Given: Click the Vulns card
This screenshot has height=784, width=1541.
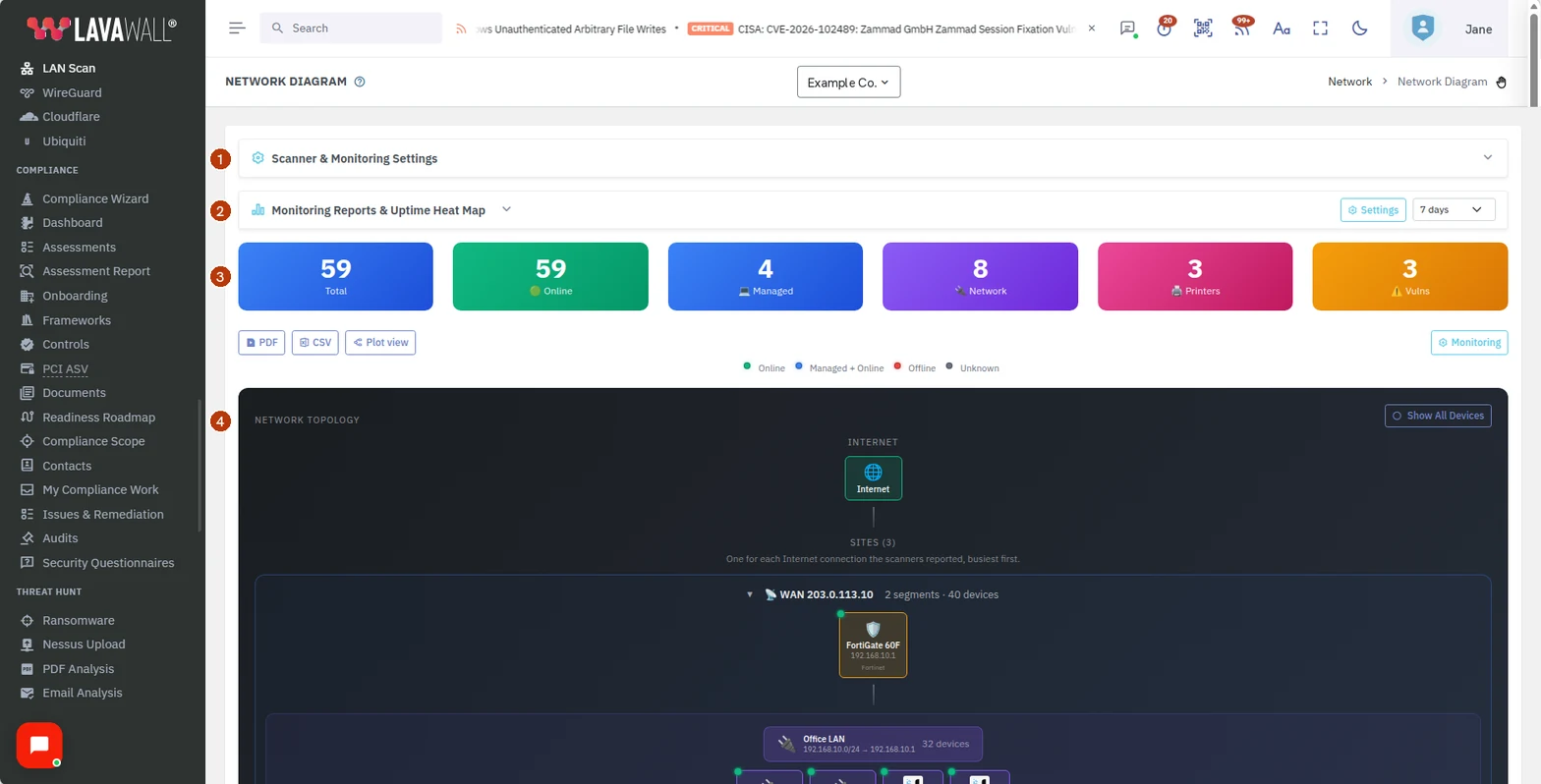Looking at the screenshot, I should (1409, 276).
